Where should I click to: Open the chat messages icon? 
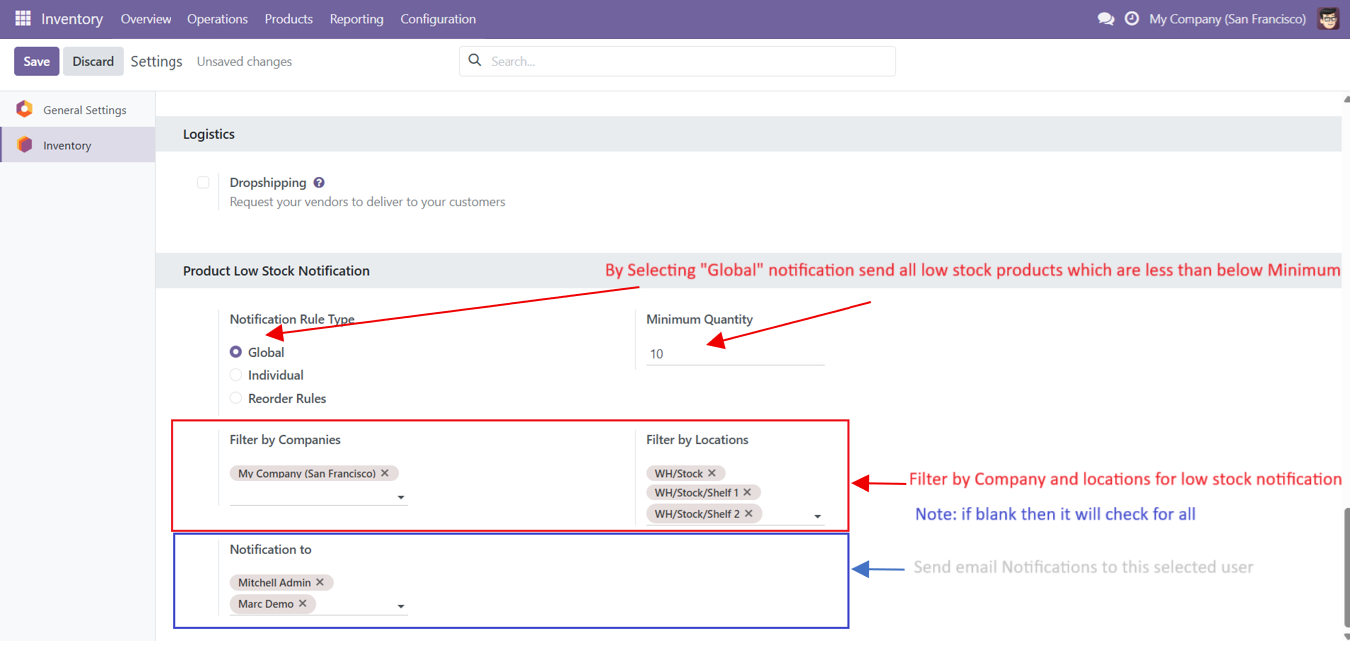tap(1105, 19)
